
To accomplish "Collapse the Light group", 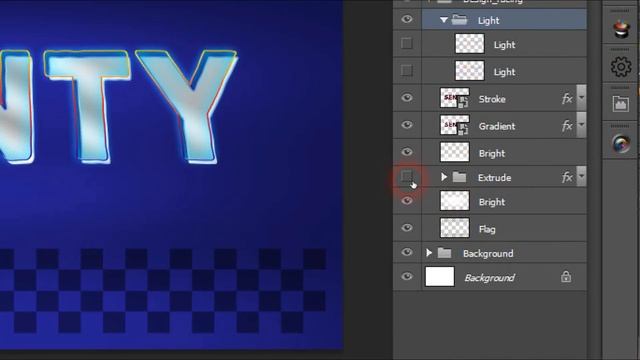I will pos(444,20).
